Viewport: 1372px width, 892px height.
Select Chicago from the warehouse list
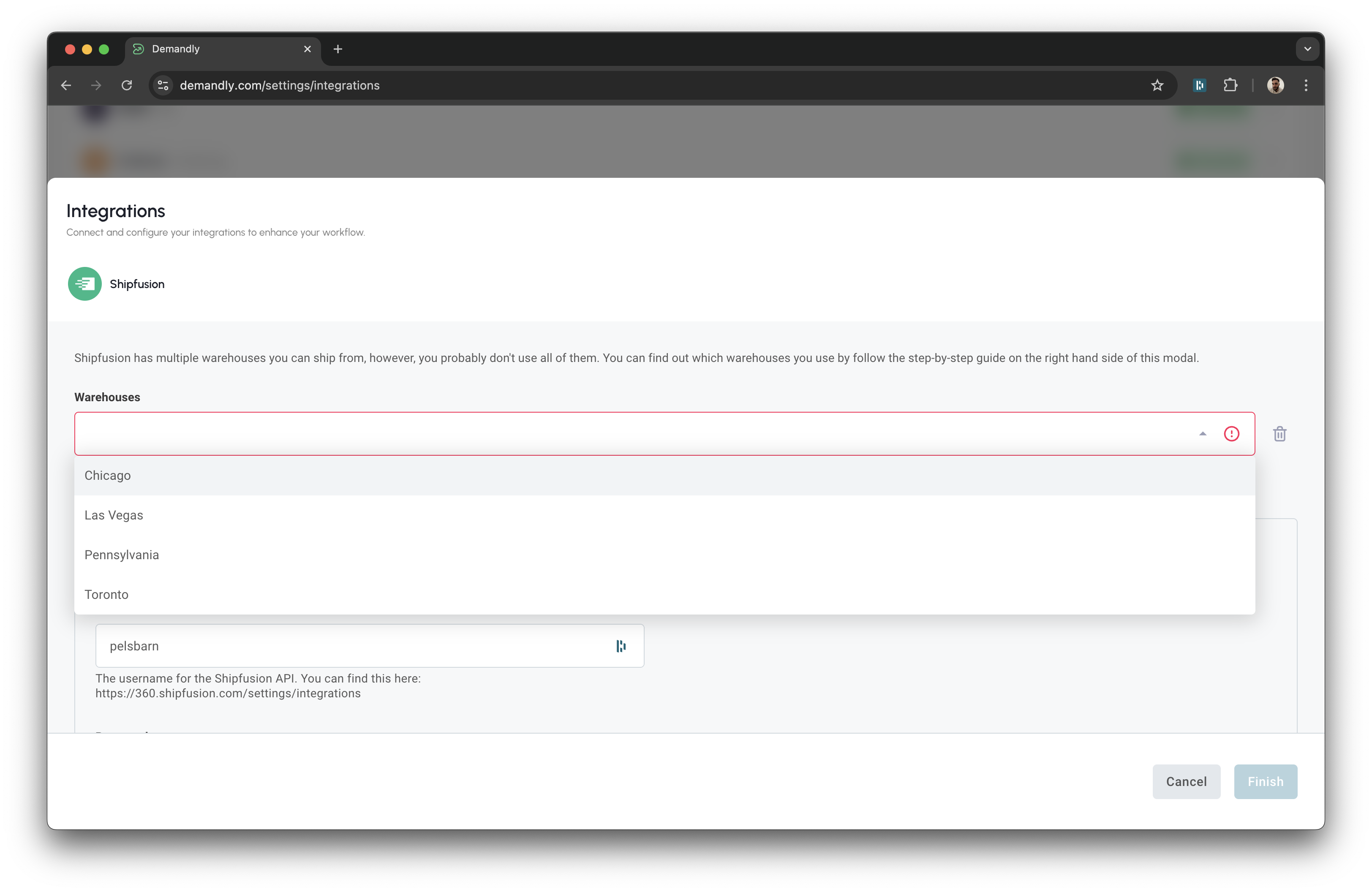coord(108,476)
